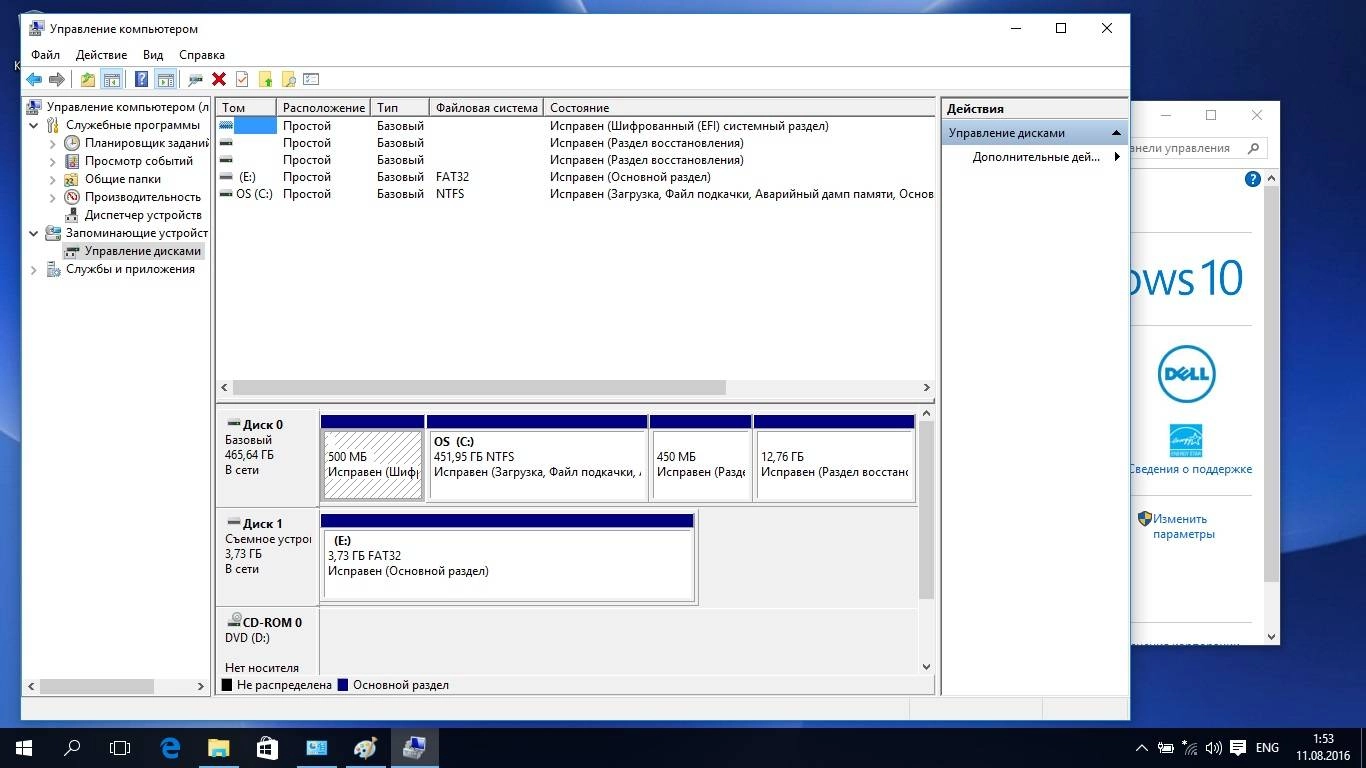Click the volume speaker tray icon
This screenshot has width=1366, height=768.
click(1214, 748)
